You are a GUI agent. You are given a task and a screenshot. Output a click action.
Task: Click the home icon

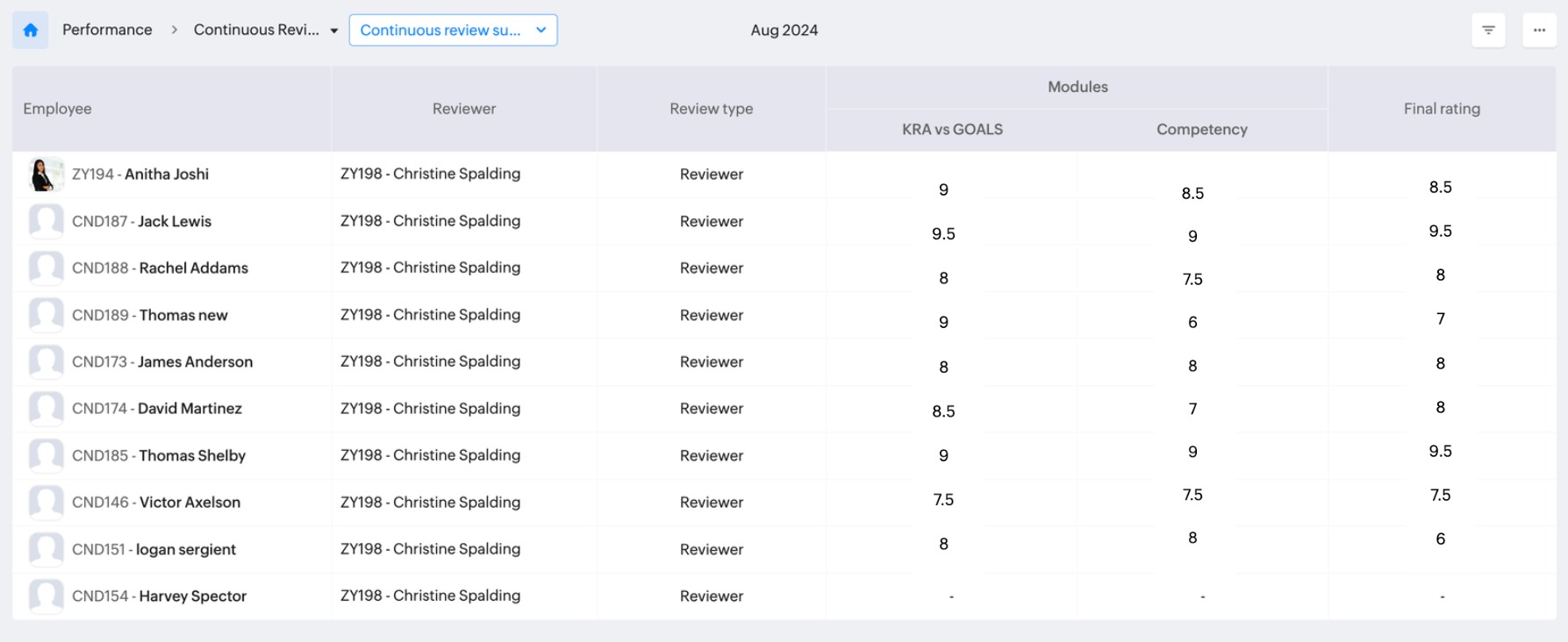tap(31, 30)
